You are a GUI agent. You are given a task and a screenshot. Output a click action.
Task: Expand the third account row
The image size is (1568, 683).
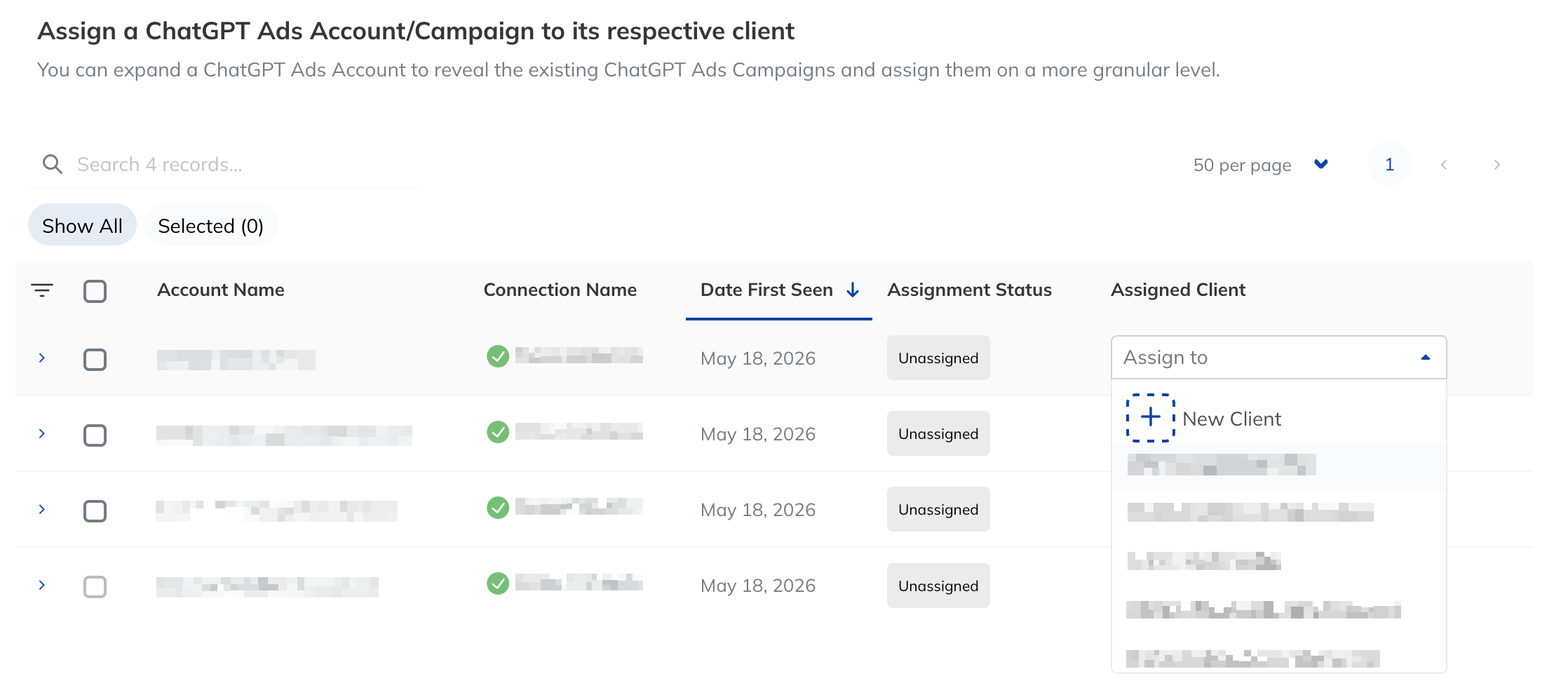[42, 509]
